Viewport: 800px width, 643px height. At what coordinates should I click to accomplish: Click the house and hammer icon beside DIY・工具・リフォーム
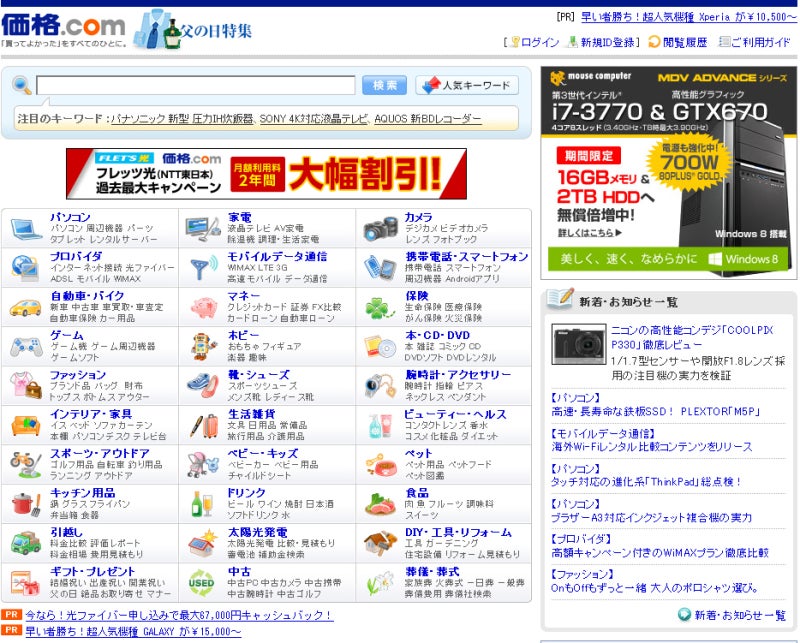tap(381, 543)
